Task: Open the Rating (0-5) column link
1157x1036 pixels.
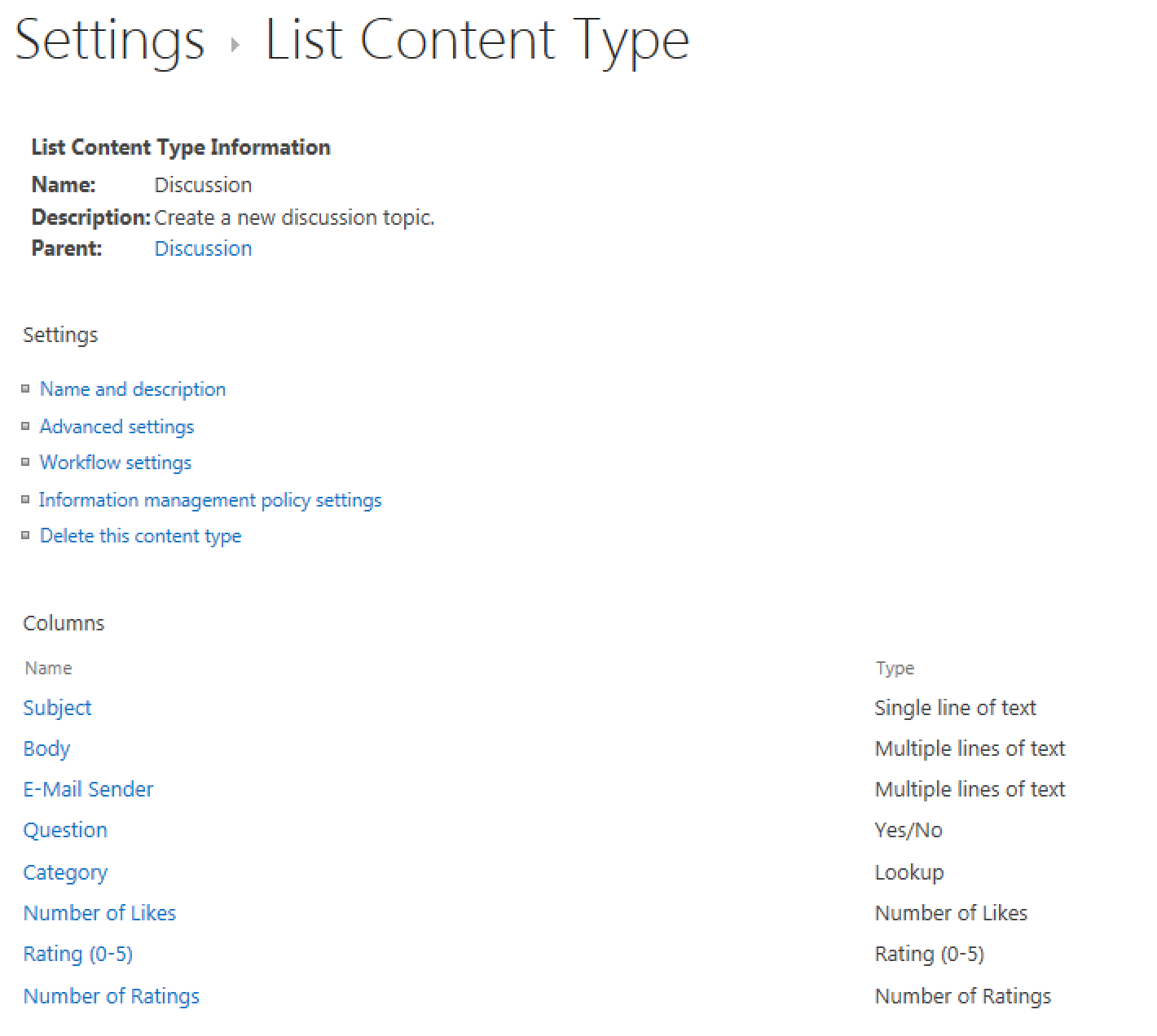Action: 78,954
